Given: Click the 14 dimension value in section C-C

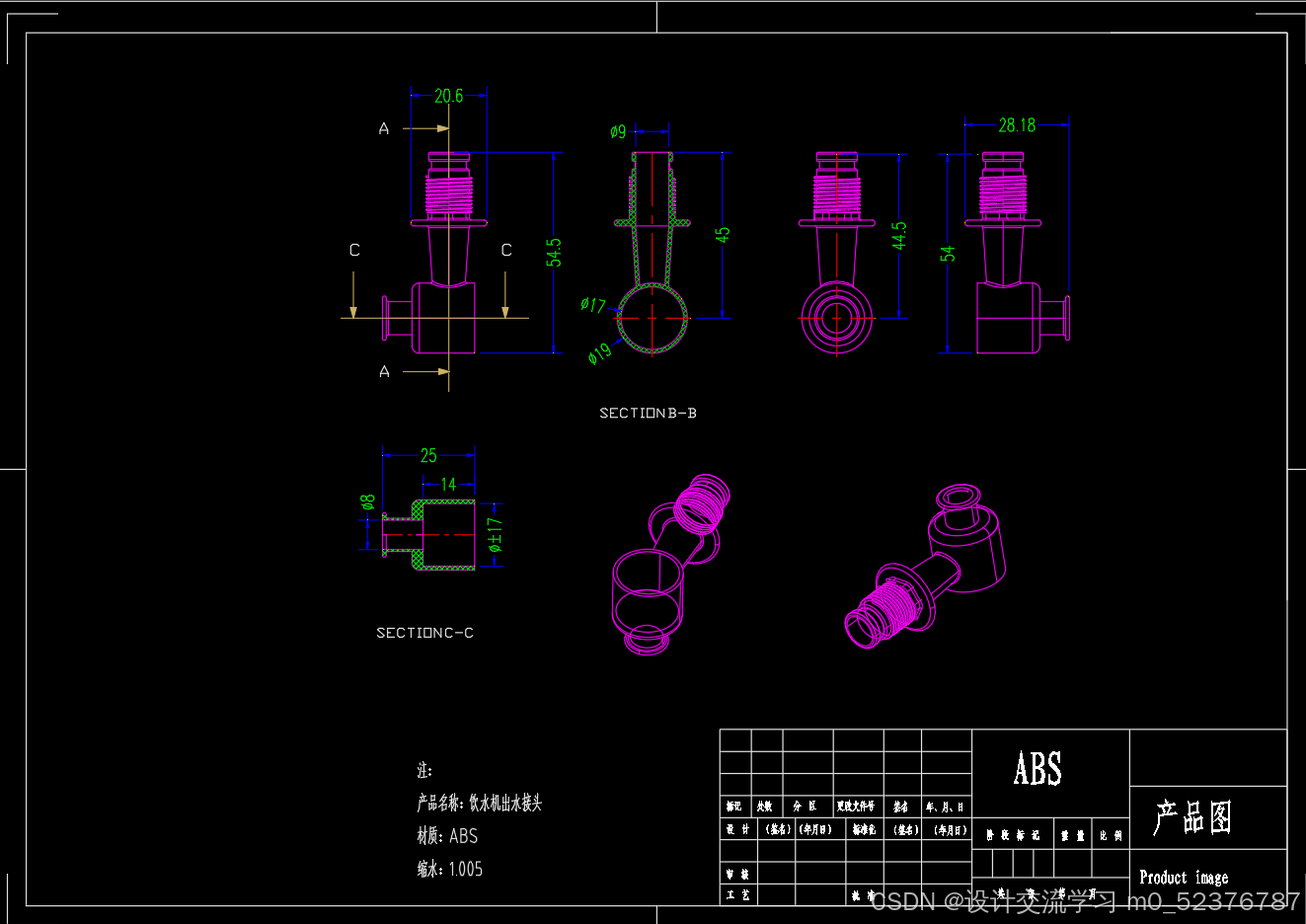Looking at the screenshot, I should (x=448, y=484).
